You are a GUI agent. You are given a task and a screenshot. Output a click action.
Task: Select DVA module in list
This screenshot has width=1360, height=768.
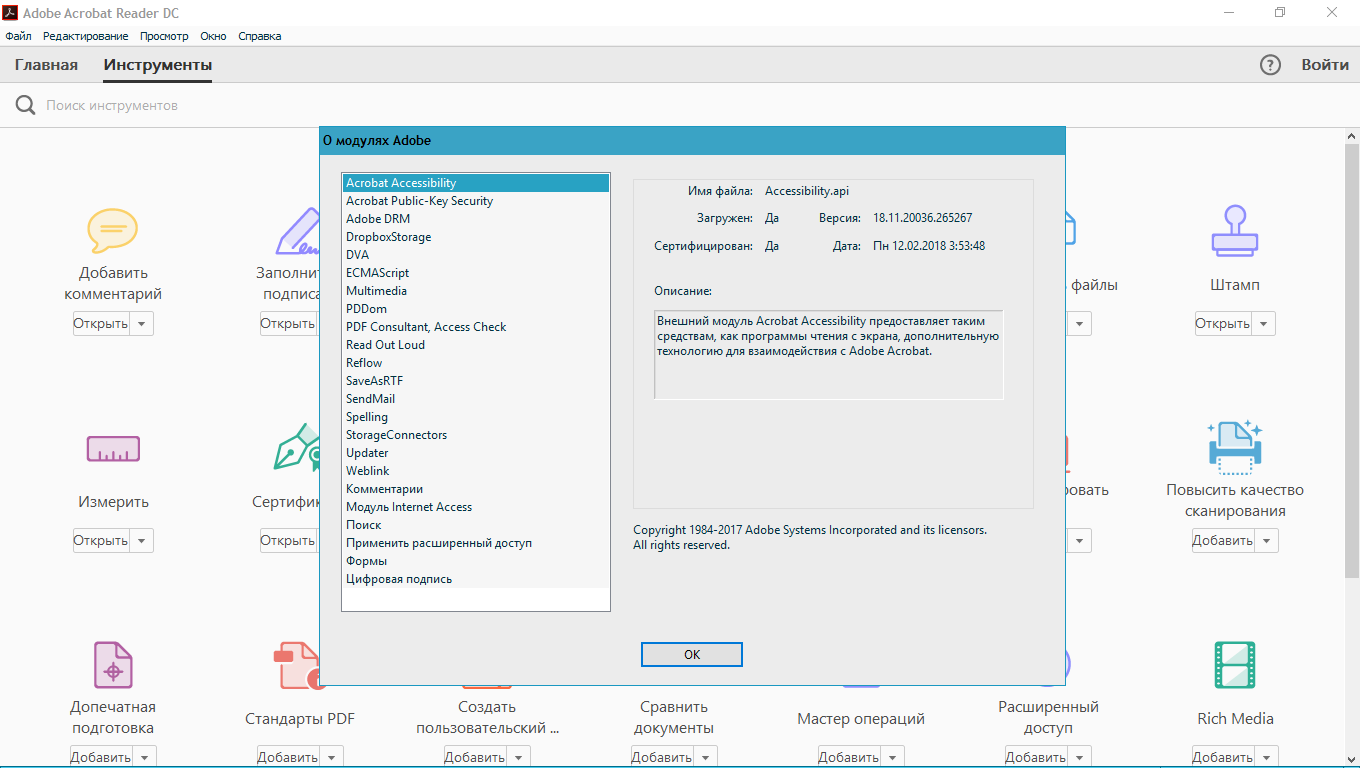pos(476,255)
